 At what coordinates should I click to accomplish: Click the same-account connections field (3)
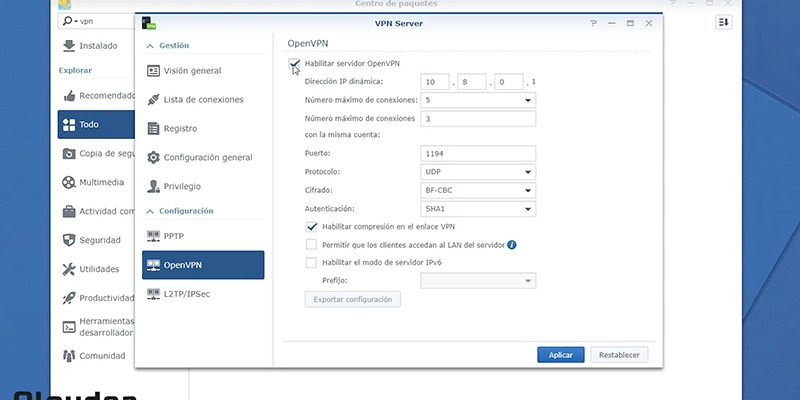478,119
